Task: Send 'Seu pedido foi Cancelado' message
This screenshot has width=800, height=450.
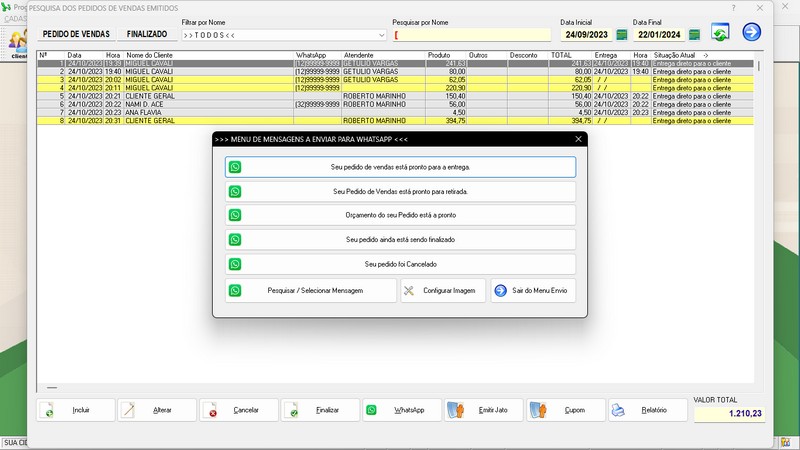Action: pyautogui.click(x=400, y=264)
